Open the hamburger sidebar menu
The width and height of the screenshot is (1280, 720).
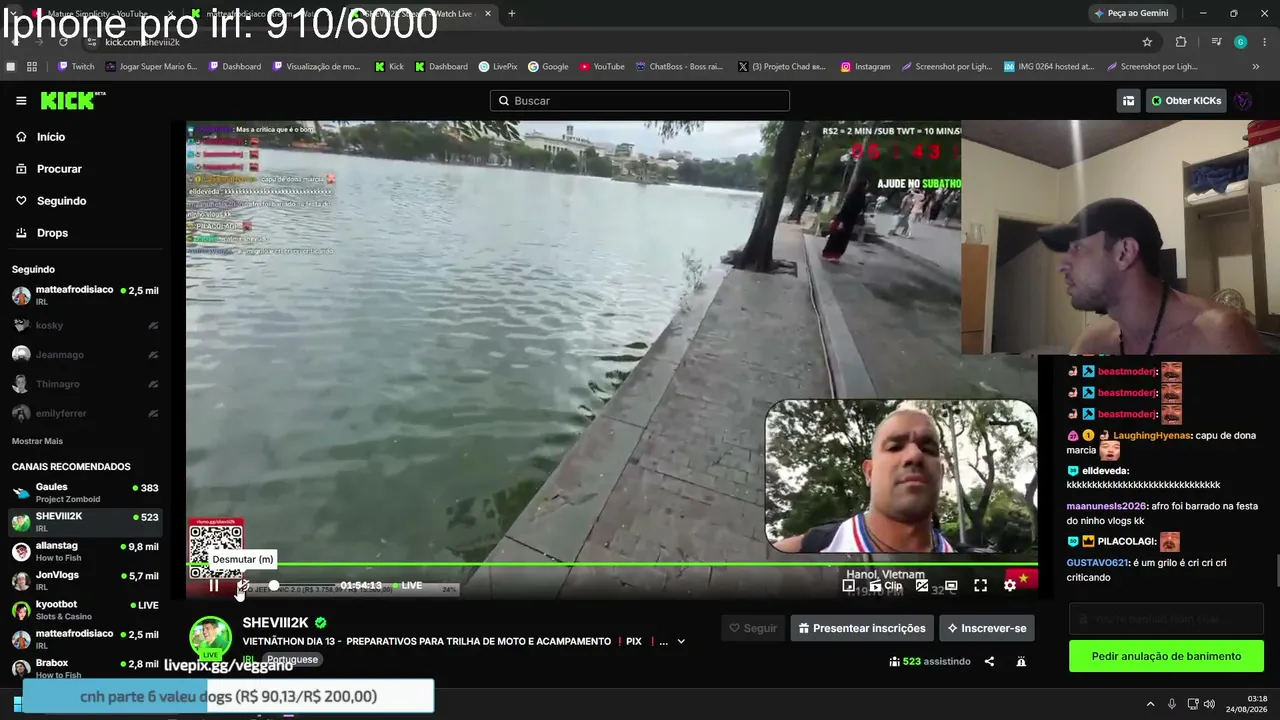point(21,101)
